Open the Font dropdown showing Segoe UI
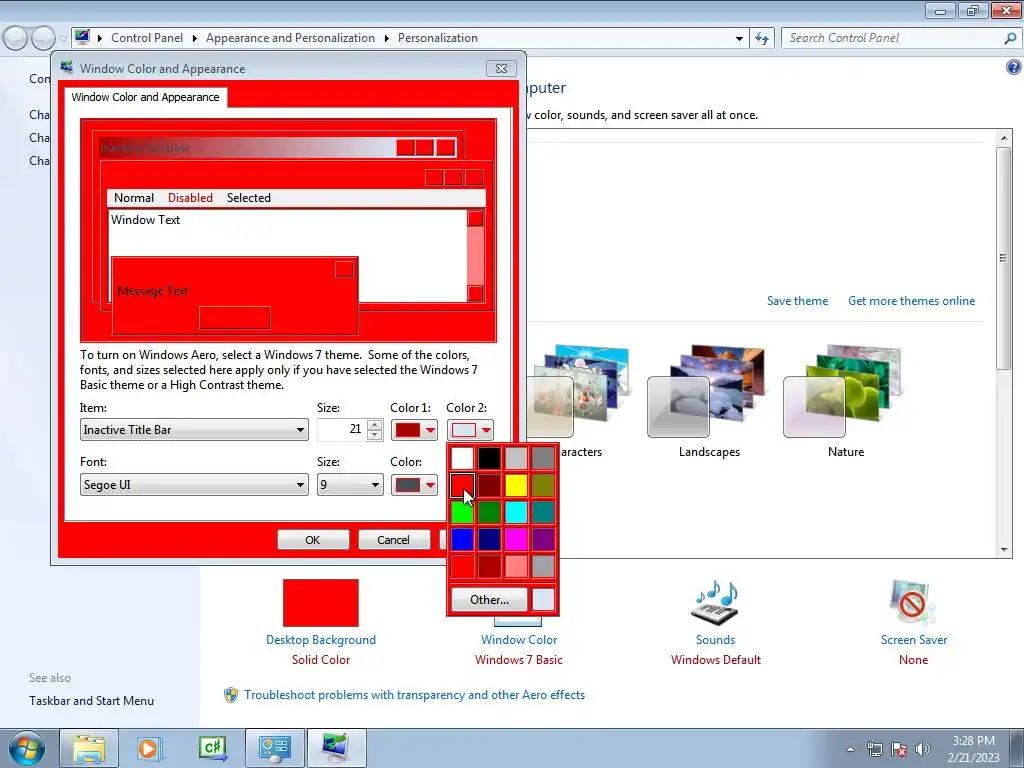1024x768 pixels. click(x=194, y=485)
